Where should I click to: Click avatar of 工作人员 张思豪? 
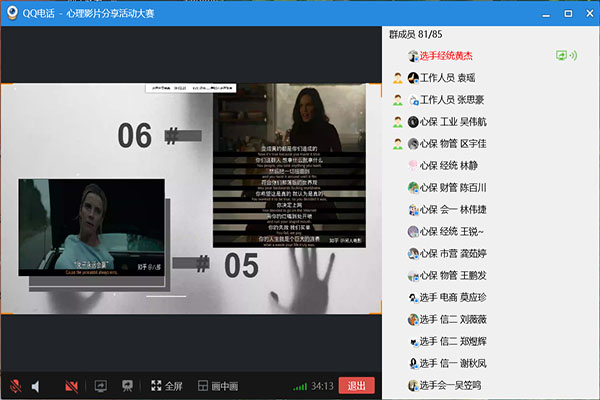(x=413, y=100)
